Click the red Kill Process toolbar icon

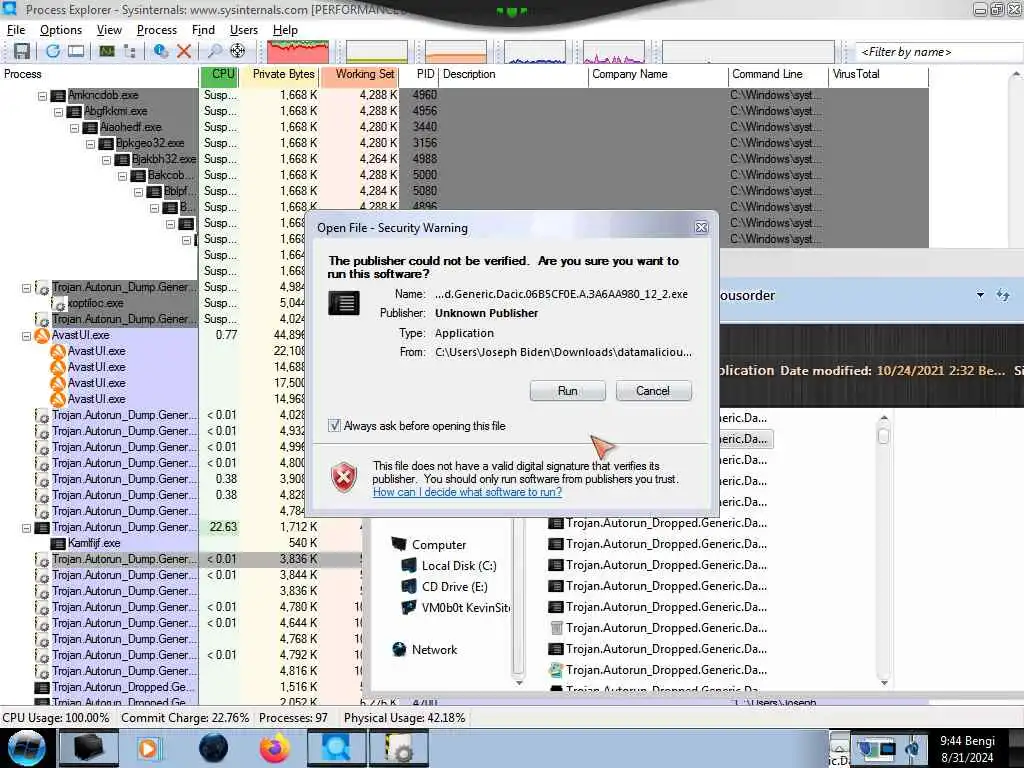pyautogui.click(x=184, y=51)
